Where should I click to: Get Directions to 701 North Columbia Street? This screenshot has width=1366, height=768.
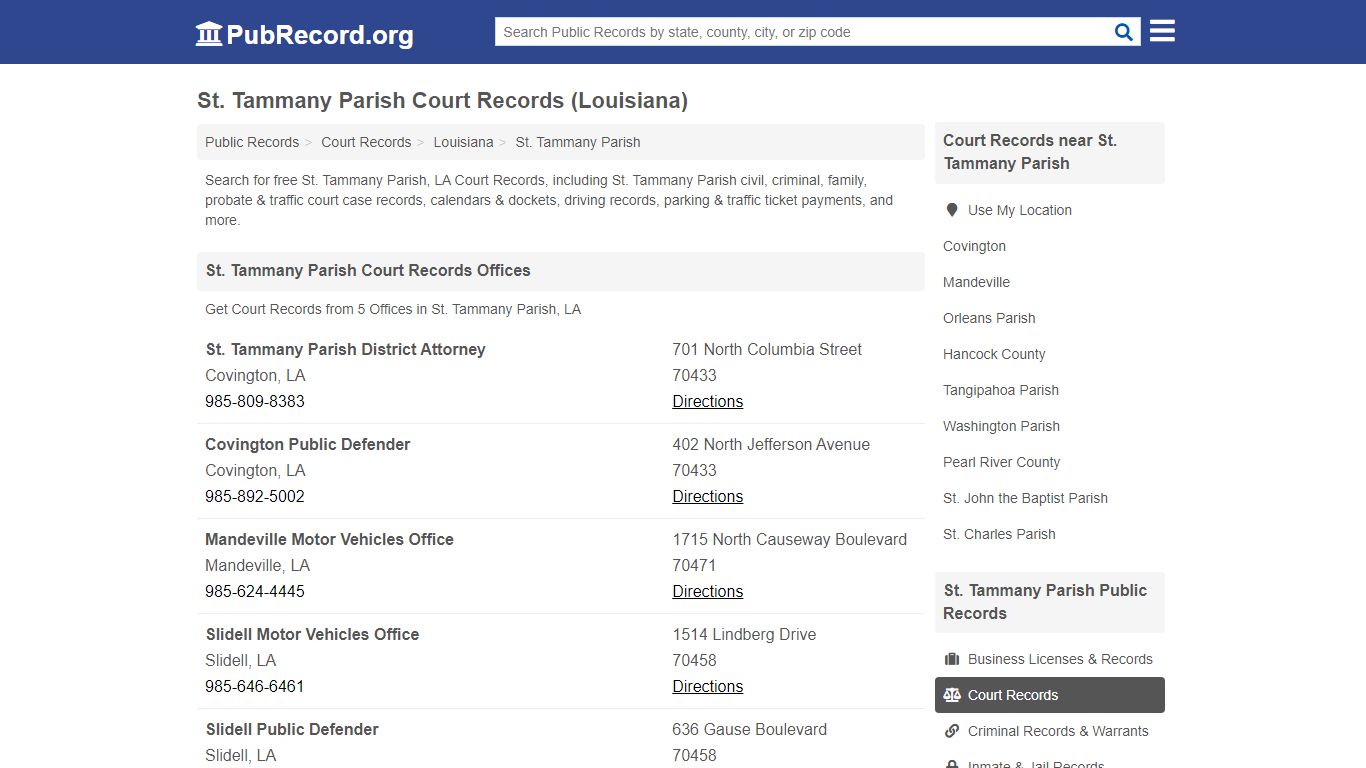pyautogui.click(x=708, y=401)
